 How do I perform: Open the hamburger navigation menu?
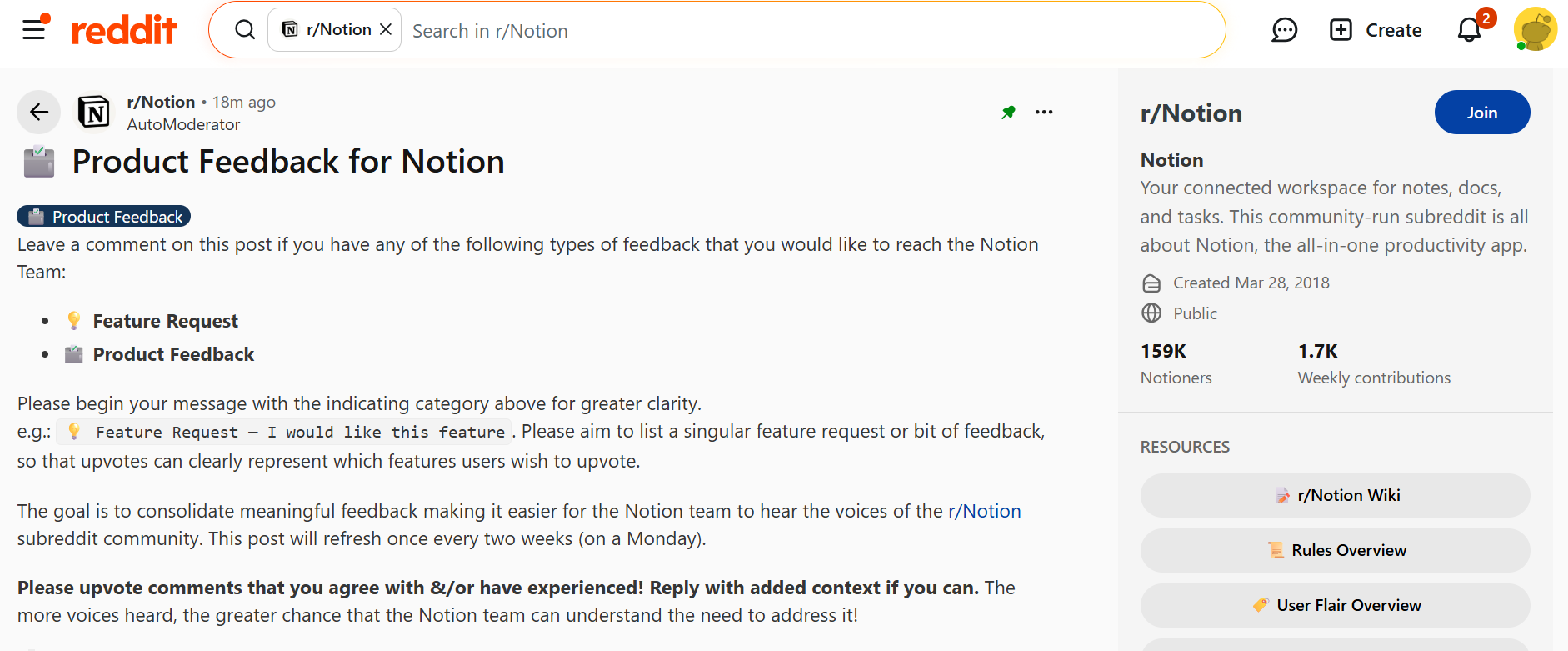point(34,30)
